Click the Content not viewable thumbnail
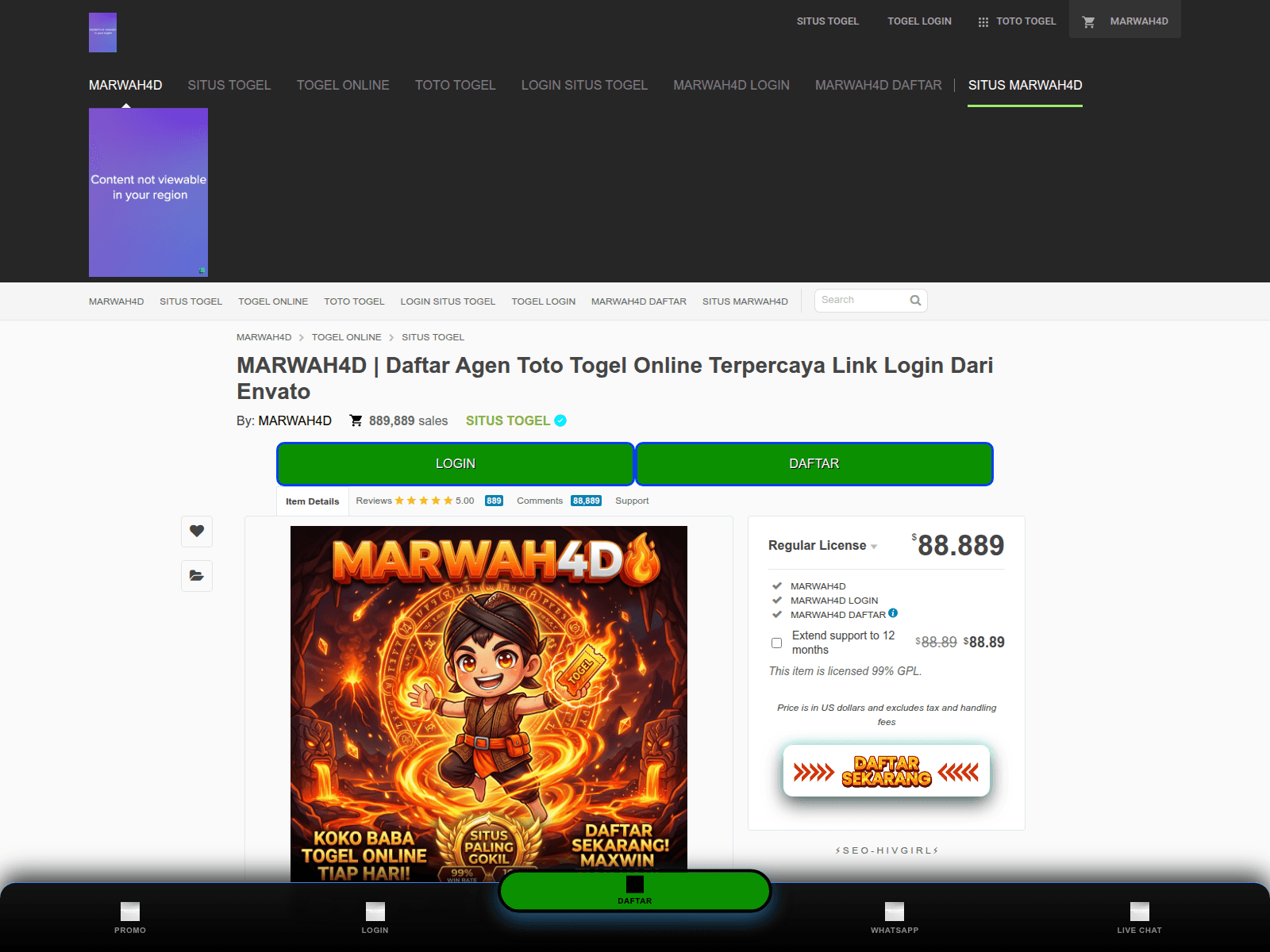Image resolution: width=1270 pixels, height=952 pixels. (148, 192)
